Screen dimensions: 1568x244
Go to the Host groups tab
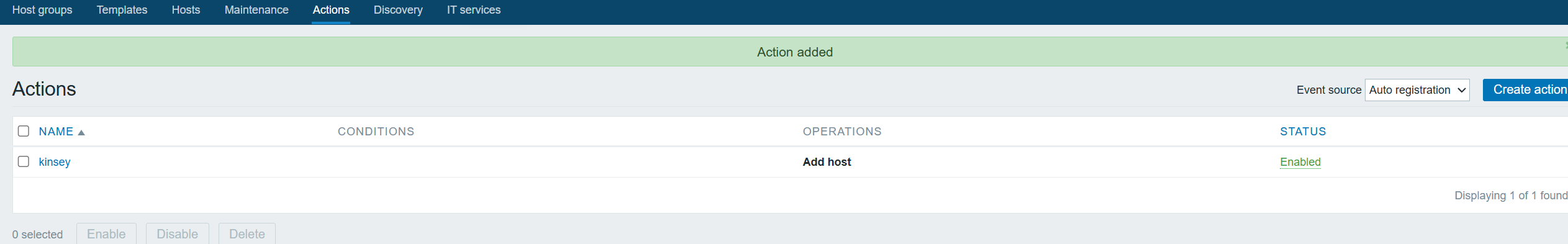[42, 10]
